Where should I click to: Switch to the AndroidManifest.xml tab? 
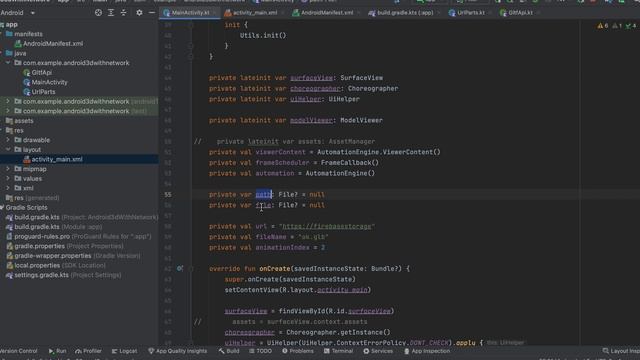point(326,13)
